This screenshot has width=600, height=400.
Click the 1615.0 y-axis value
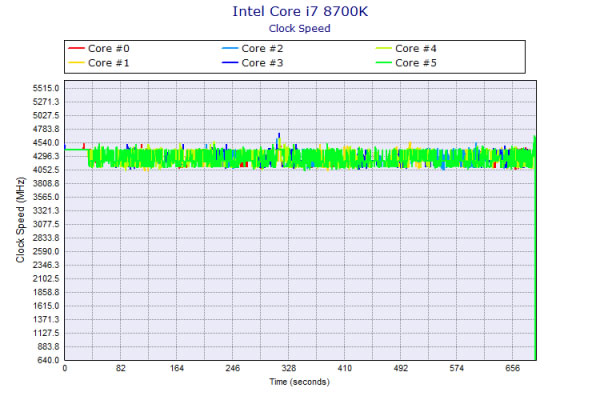(46, 306)
